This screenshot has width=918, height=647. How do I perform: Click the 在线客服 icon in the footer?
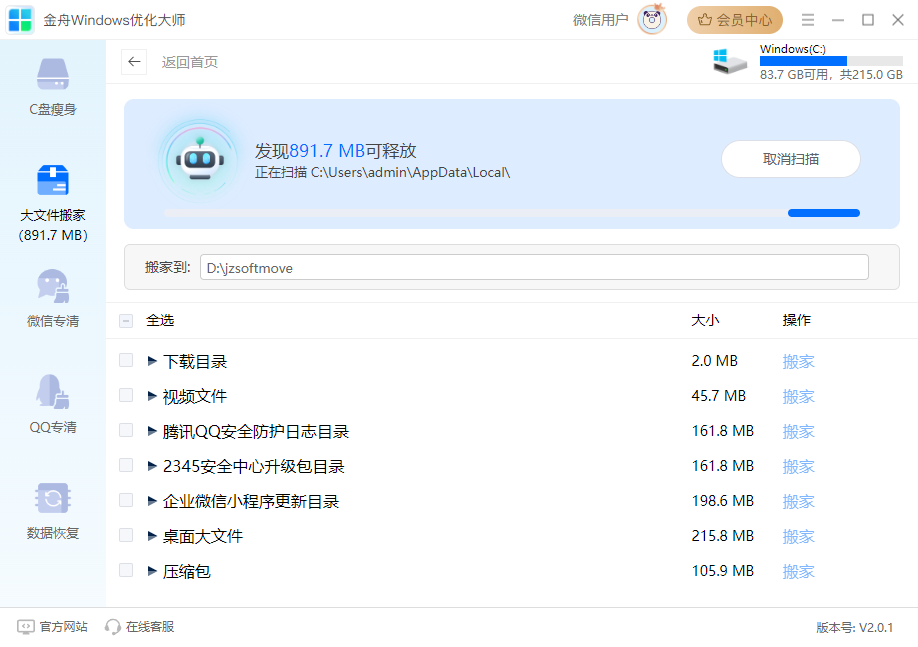click(x=111, y=627)
